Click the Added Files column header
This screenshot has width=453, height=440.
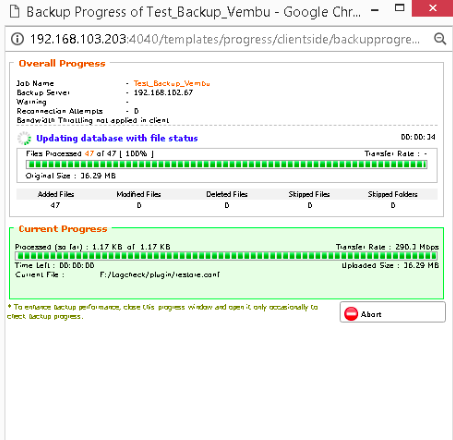coord(56,194)
